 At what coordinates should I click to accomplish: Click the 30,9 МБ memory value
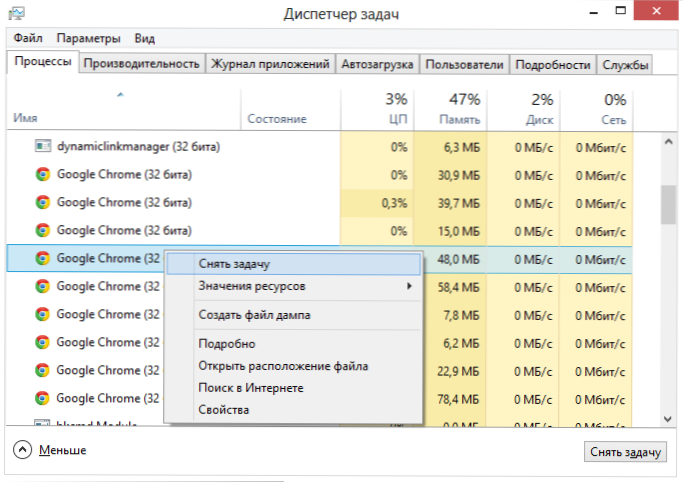[x=459, y=175]
